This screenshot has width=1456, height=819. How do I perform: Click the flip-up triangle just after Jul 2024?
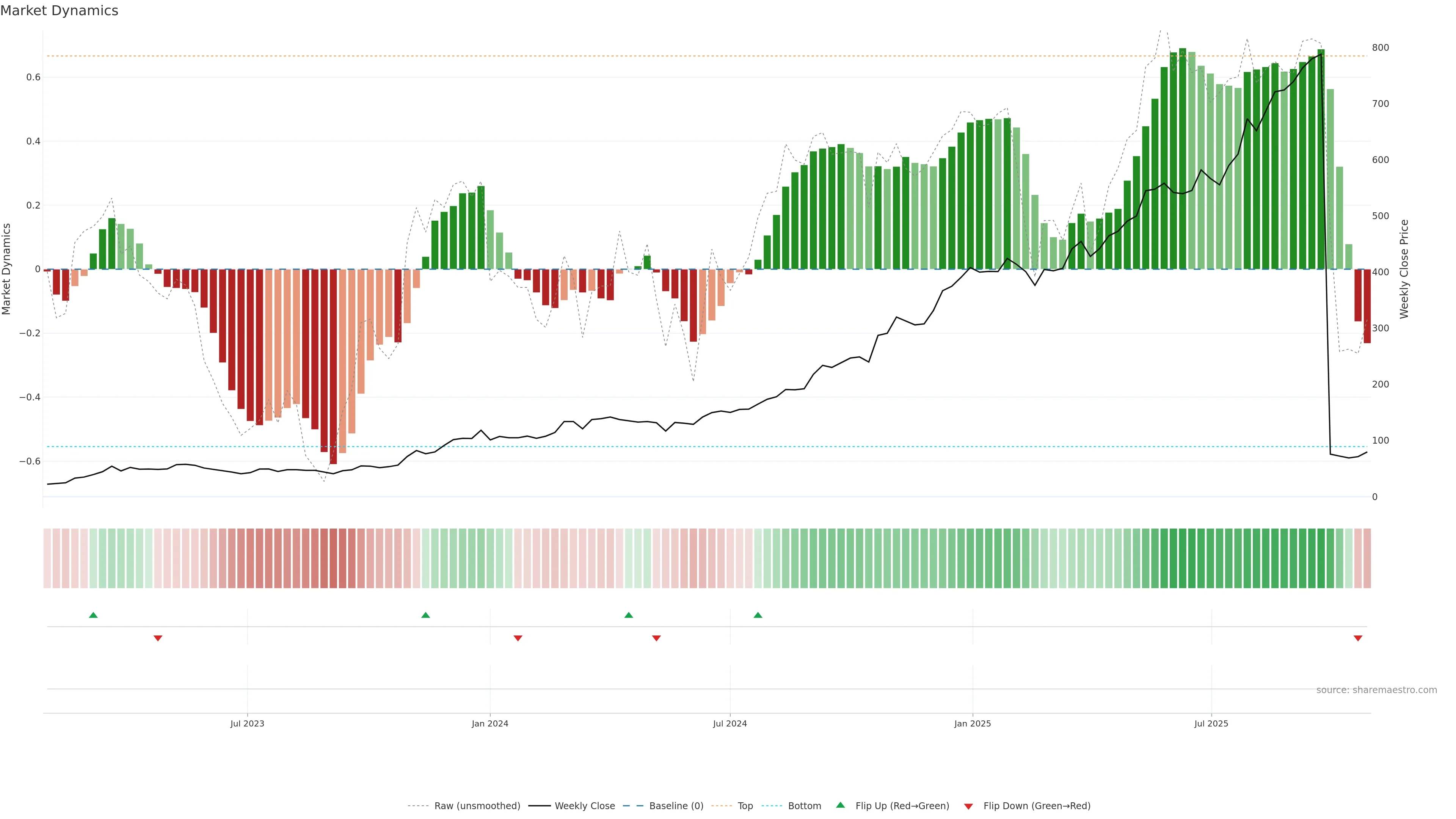pos(758,615)
